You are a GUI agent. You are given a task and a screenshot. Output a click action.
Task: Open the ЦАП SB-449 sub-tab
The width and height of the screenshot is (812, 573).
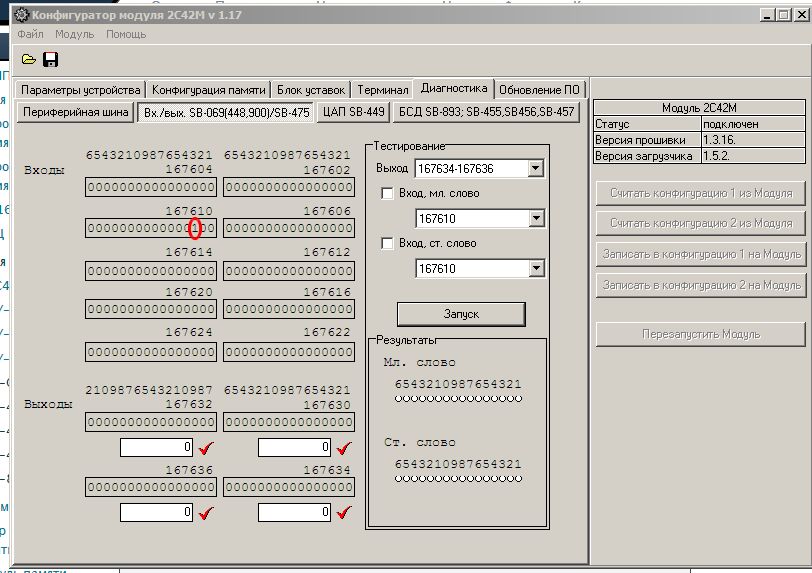coord(354,112)
